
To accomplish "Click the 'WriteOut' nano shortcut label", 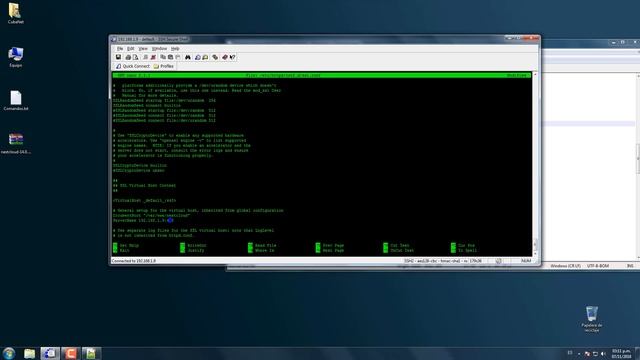I will tap(197, 245).
